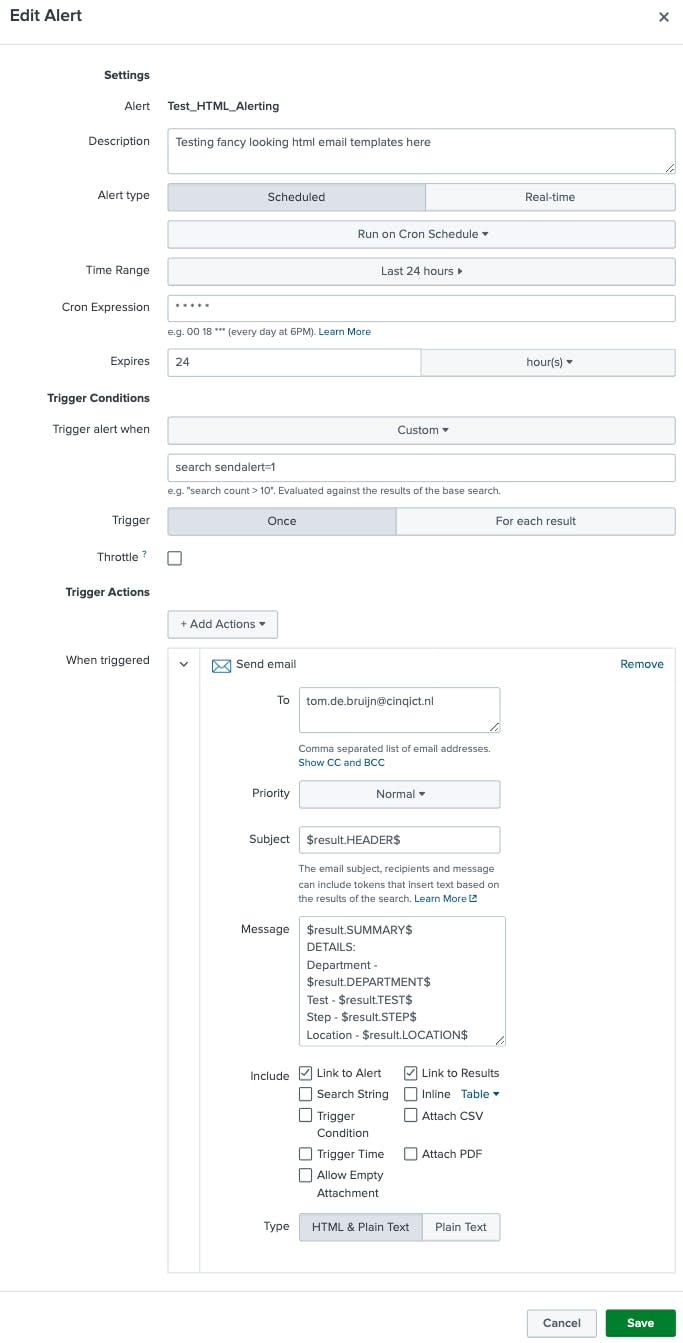Switch alert type to Real-time
Screen dimensions: 683x1343
click(550, 197)
